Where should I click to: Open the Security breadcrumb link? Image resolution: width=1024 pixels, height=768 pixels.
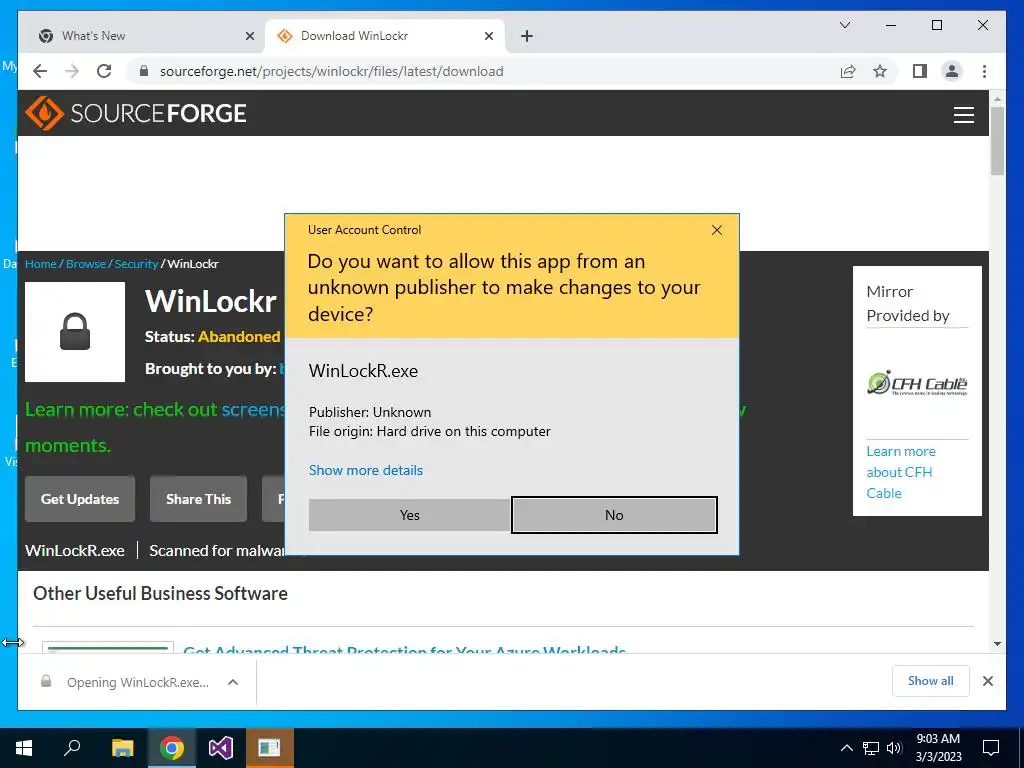tap(136, 264)
